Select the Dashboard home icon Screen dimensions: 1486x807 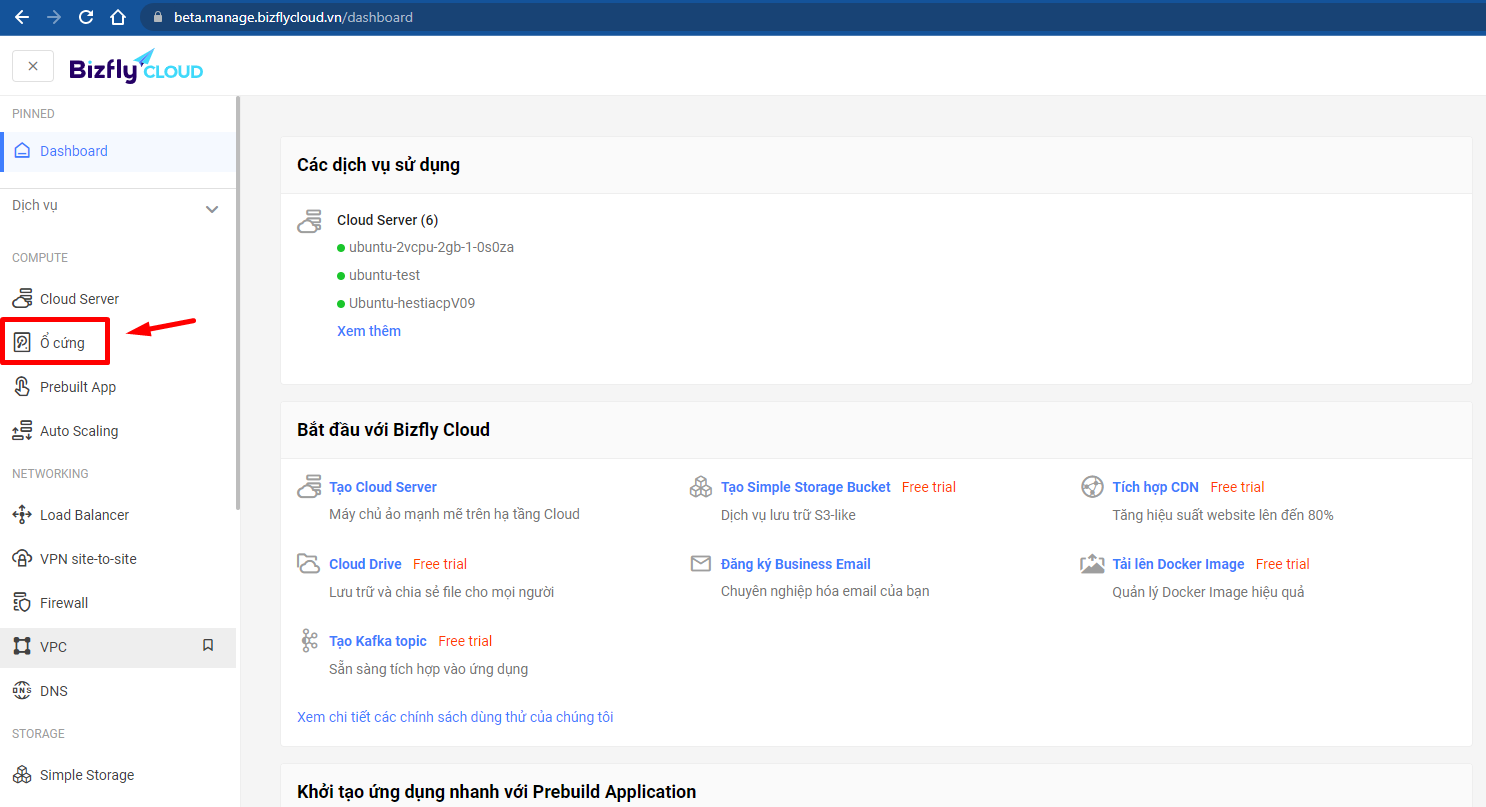coord(22,151)
